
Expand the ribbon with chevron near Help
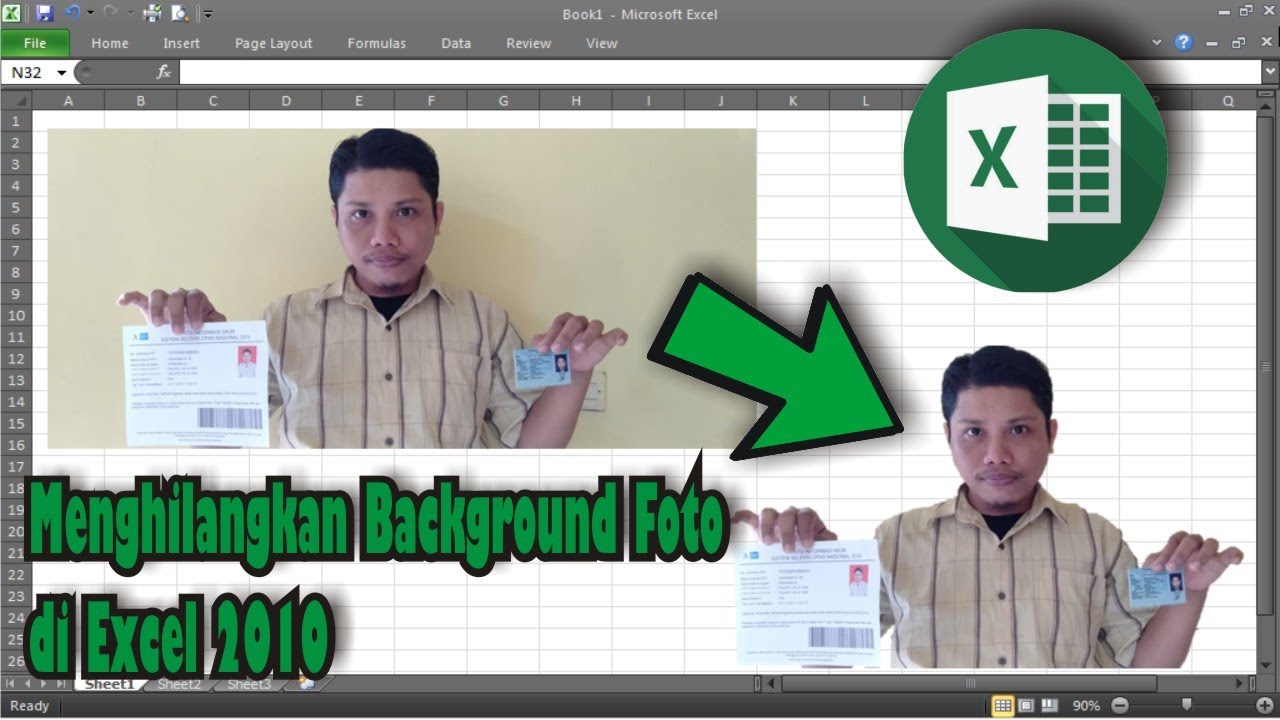tap(1157, 43)
